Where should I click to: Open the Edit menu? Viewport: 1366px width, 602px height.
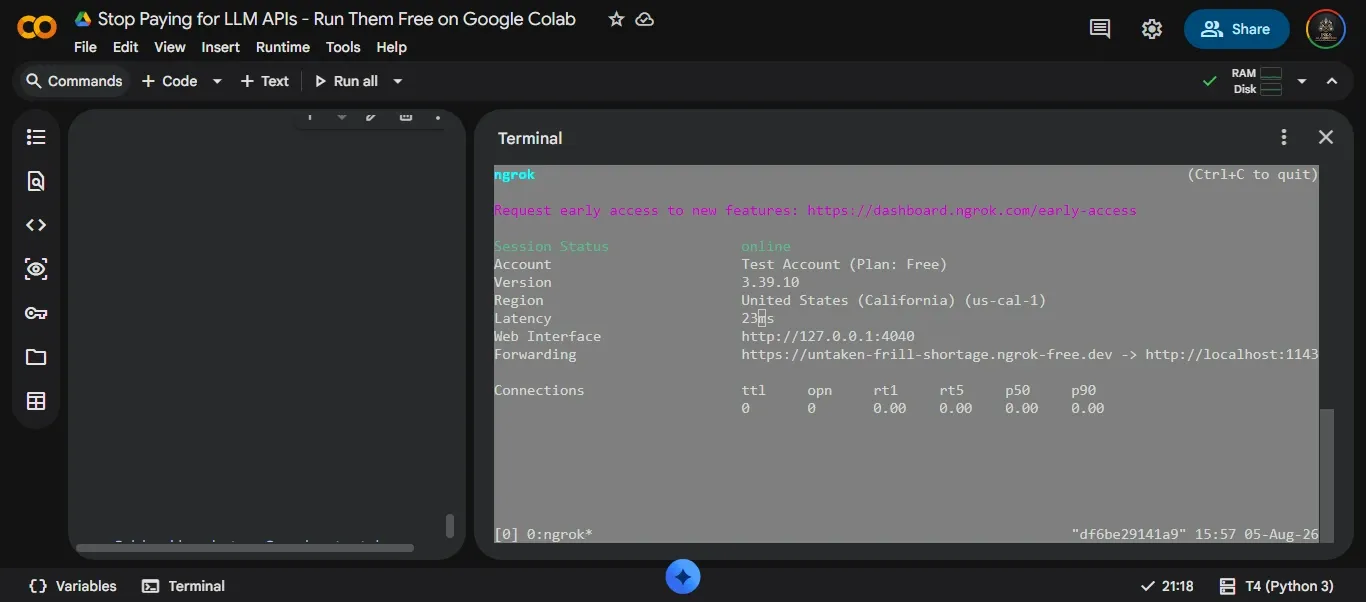(x=125, y=47)
